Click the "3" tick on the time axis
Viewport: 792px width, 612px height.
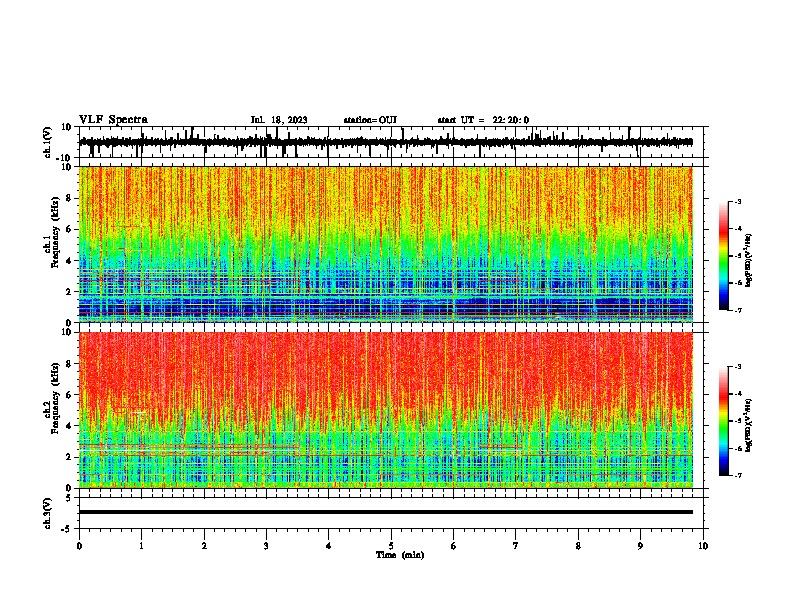[x=266, y=546]
